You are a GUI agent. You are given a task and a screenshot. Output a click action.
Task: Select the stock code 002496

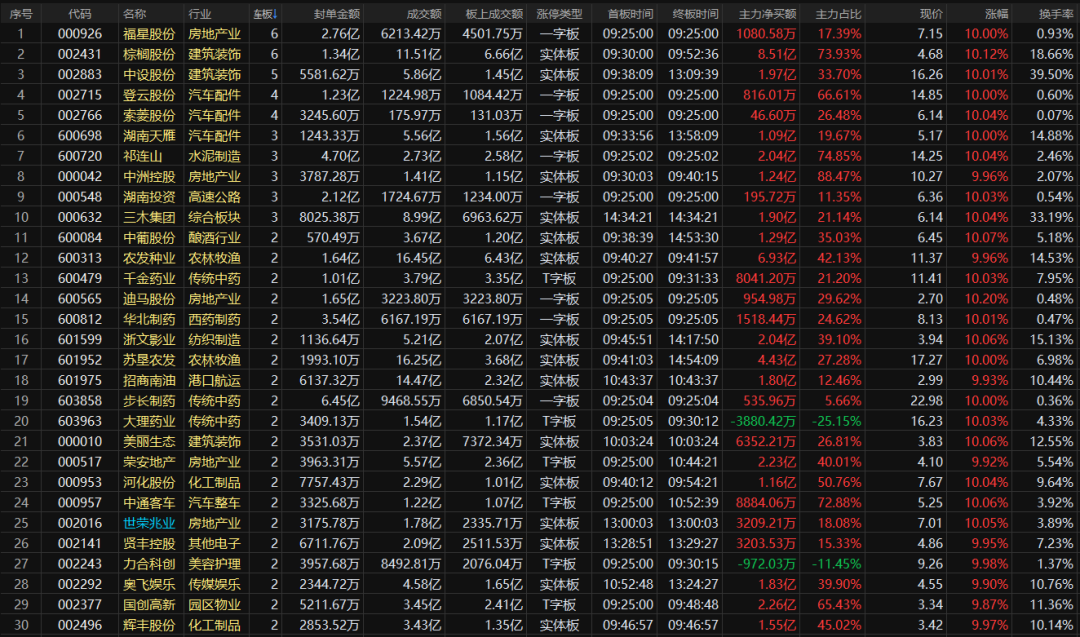80,625
